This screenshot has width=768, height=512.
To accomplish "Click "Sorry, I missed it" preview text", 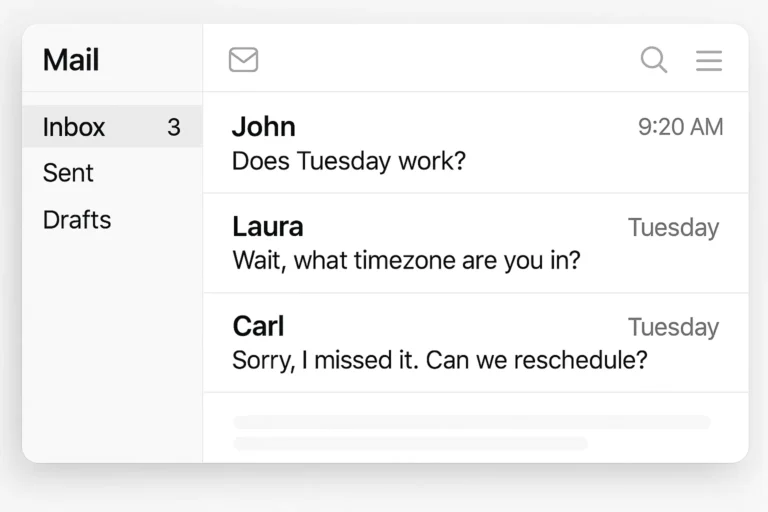I will tap(325, 360).
